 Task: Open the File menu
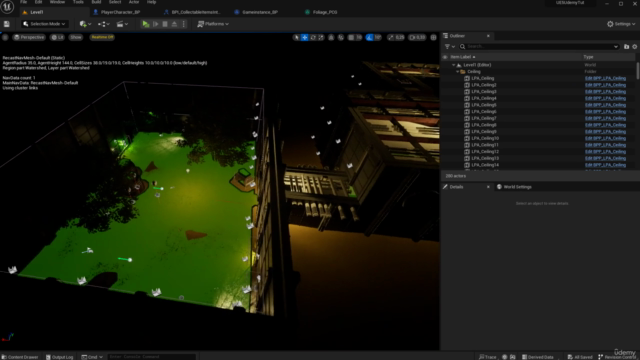tap(24, 2)
